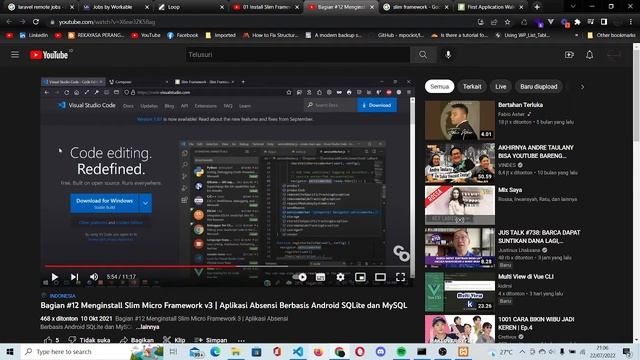This screenshot has width=640, height=360.
Task: Switch to the Loop tab
Action: click(190, 7)
